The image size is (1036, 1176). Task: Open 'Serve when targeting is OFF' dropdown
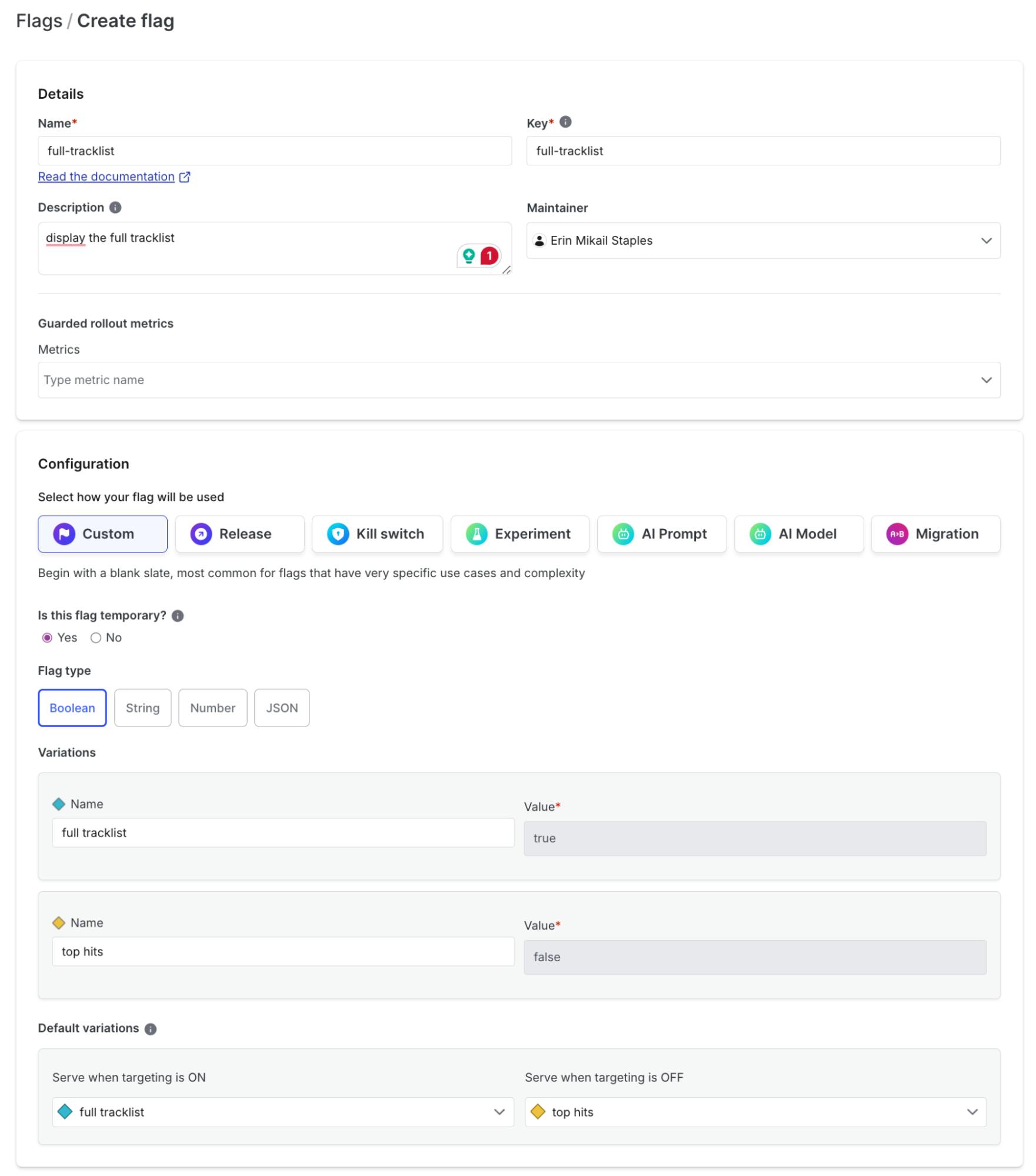755,1112
